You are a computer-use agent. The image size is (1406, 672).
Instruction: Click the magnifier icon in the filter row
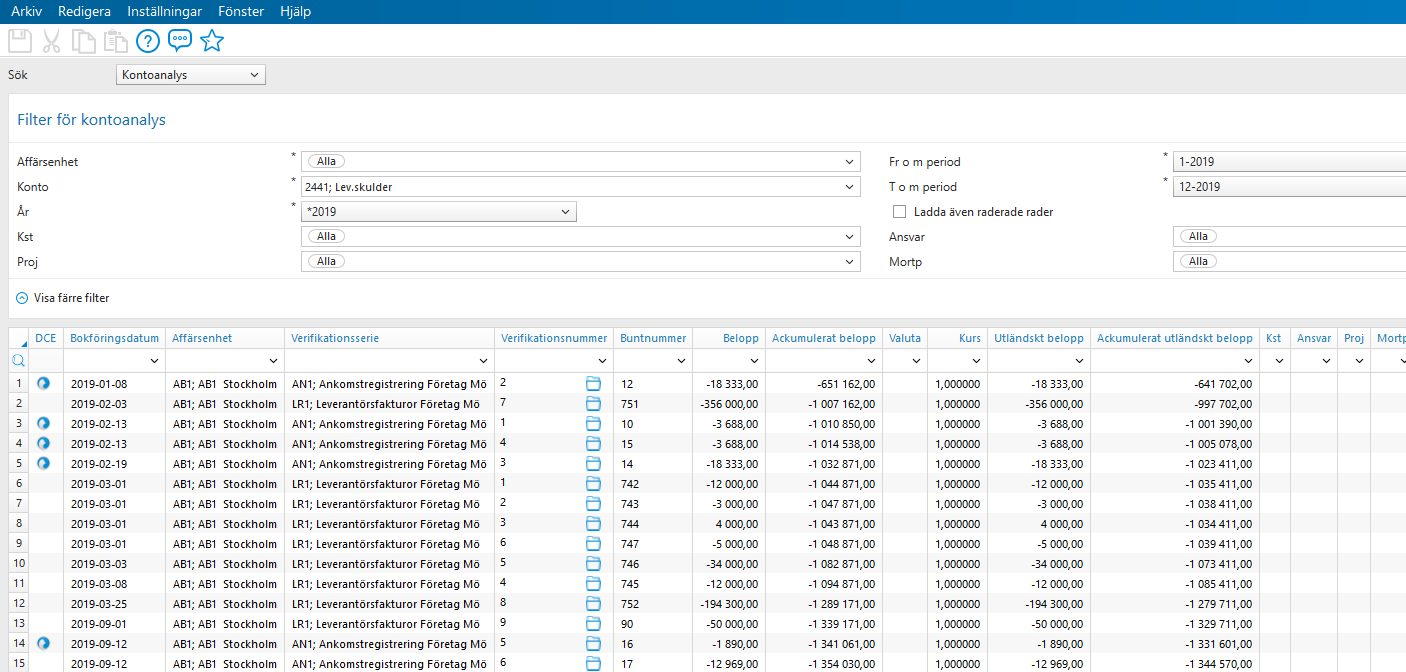(x=18, y=359)
